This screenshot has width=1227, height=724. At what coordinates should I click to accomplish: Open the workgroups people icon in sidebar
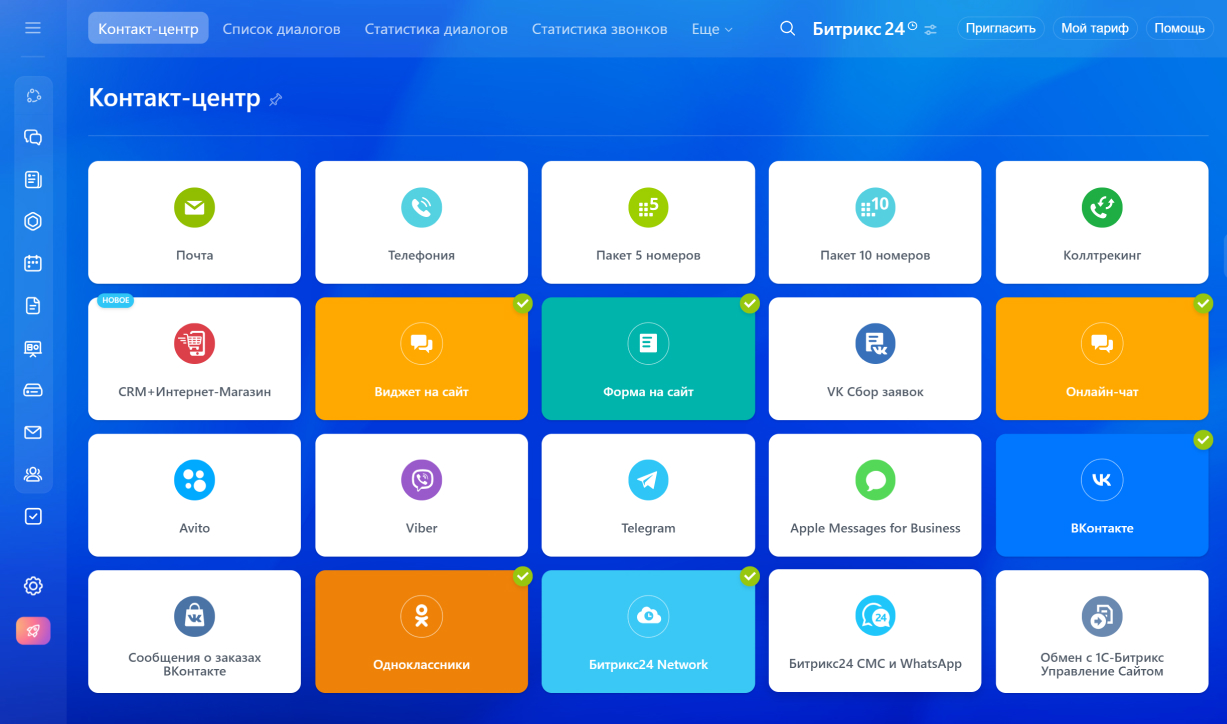33,474
